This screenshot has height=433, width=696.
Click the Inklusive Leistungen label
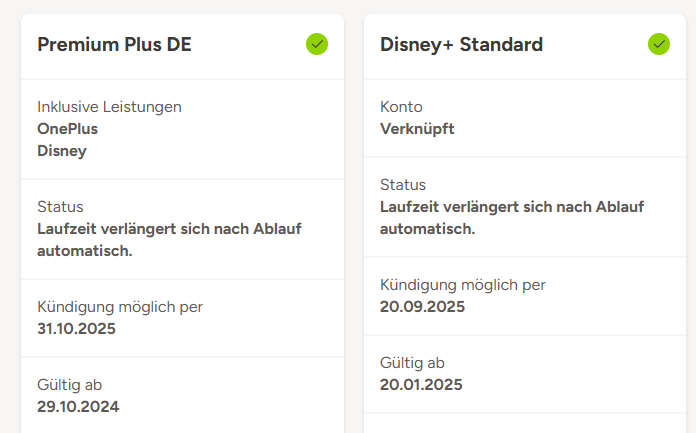click(x=109, y=107)
